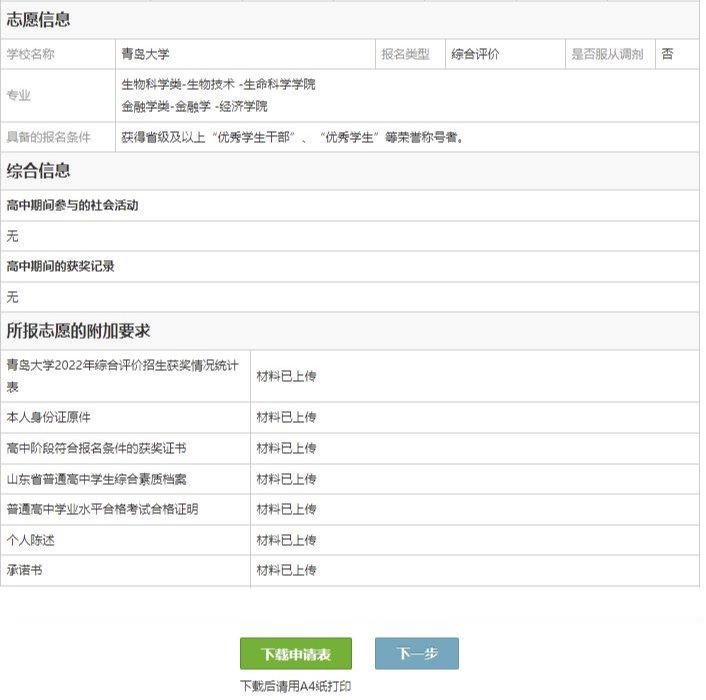This screenshot has width=706, height=700.
Task: Click the 青岛大学 school name value
Action: [x=146, y=55]
